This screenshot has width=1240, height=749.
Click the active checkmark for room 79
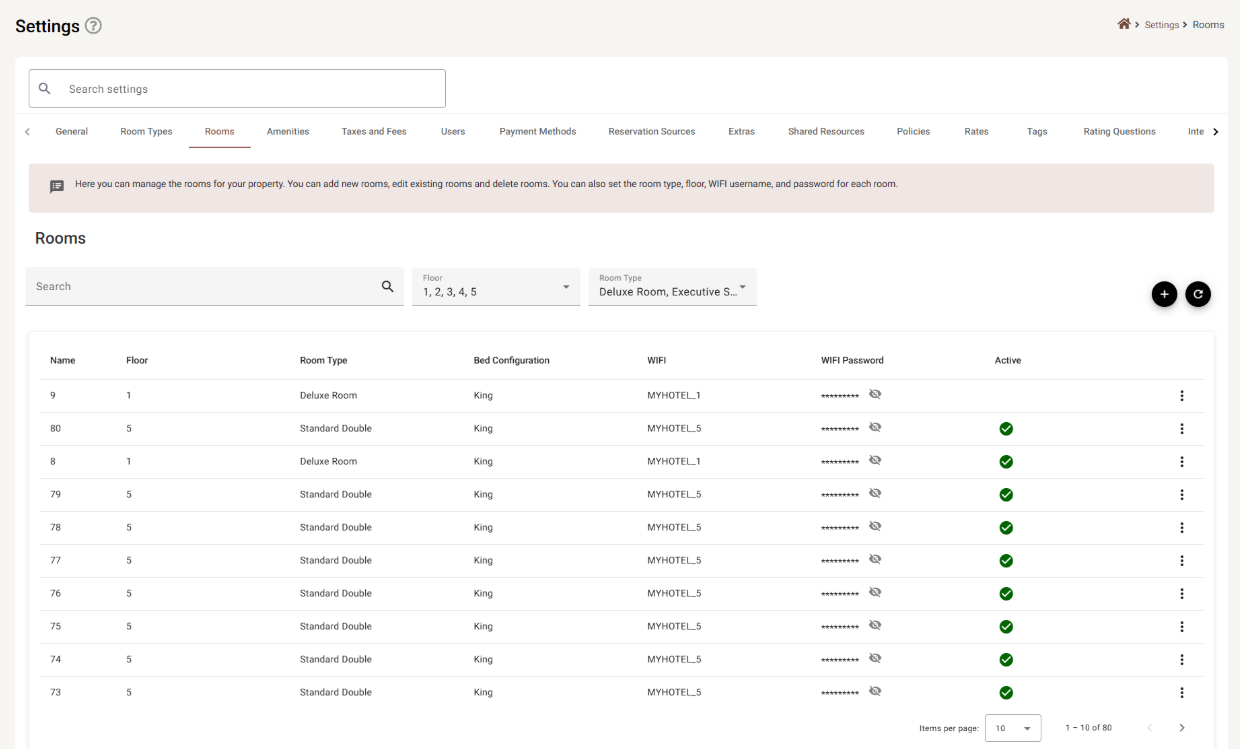coord(1006,495)
